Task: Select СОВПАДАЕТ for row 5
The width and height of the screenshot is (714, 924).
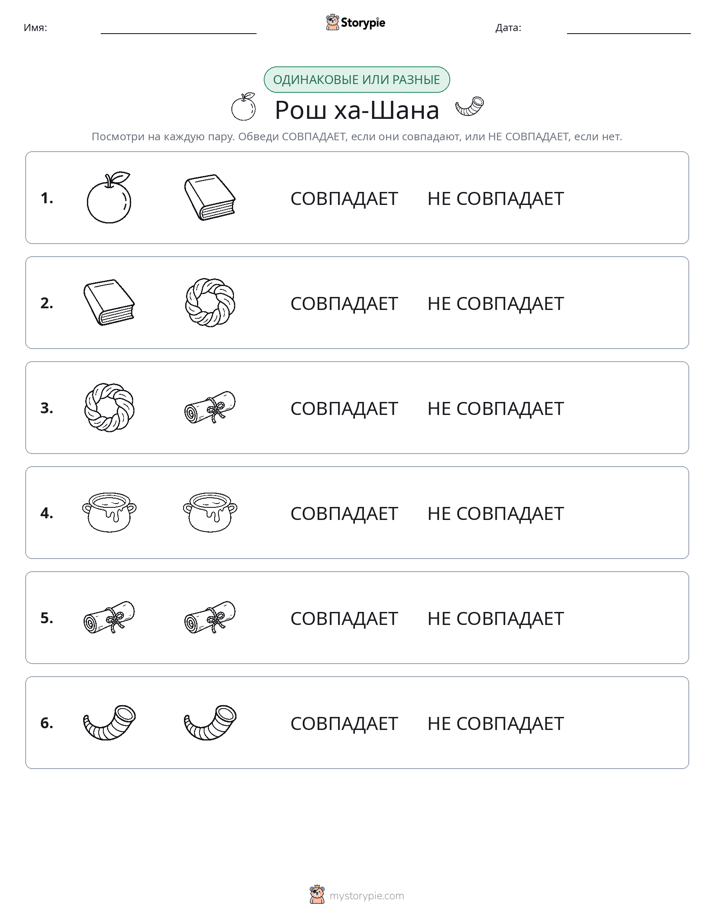Action: coord(344,618)
